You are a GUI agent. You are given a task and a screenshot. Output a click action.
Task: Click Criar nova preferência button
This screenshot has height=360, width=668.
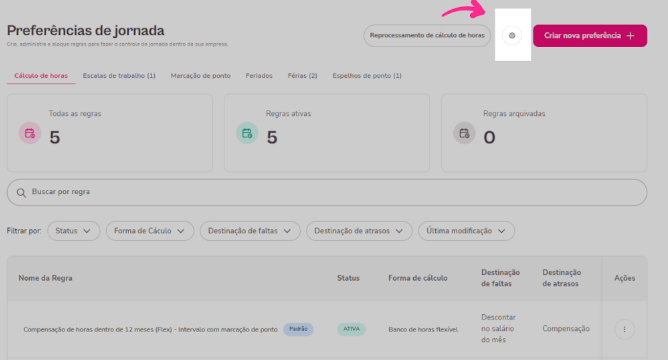(x=590, y=36)
